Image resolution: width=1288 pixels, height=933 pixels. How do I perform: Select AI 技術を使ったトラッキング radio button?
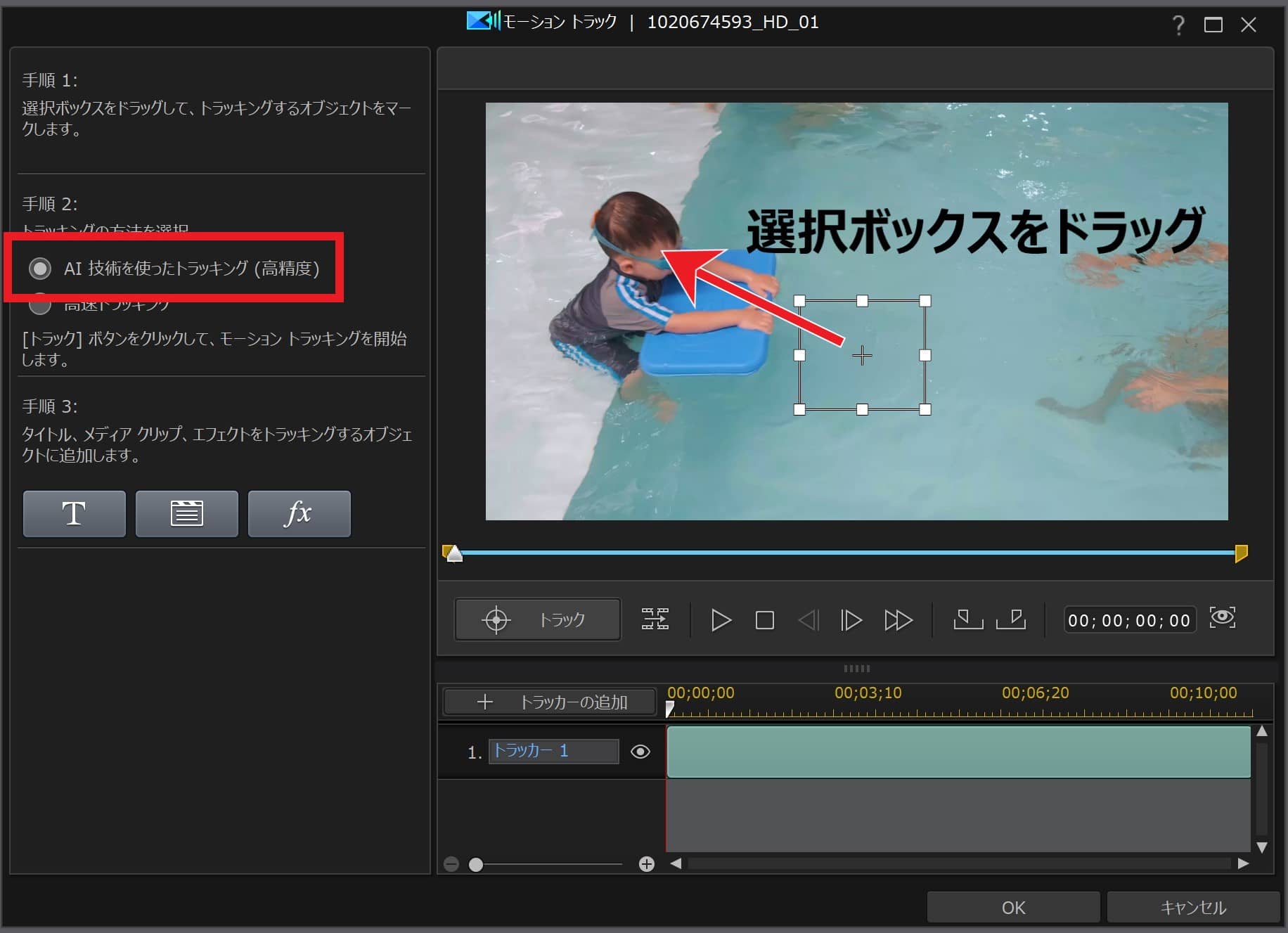40,269
